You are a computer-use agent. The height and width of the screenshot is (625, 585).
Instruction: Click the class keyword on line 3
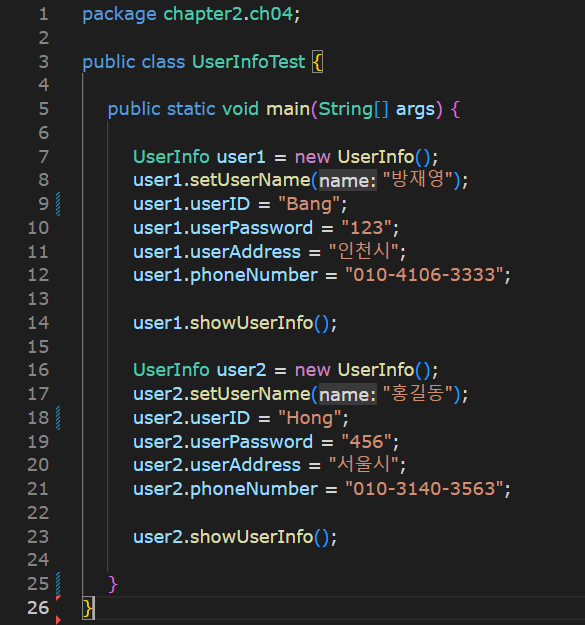(163, 62)
